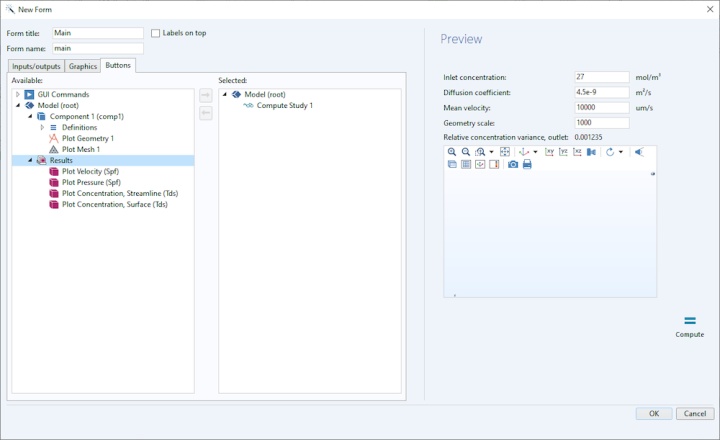Select Compute Study 1 in Selected list

pyautogui.click(x=285, y=106)
